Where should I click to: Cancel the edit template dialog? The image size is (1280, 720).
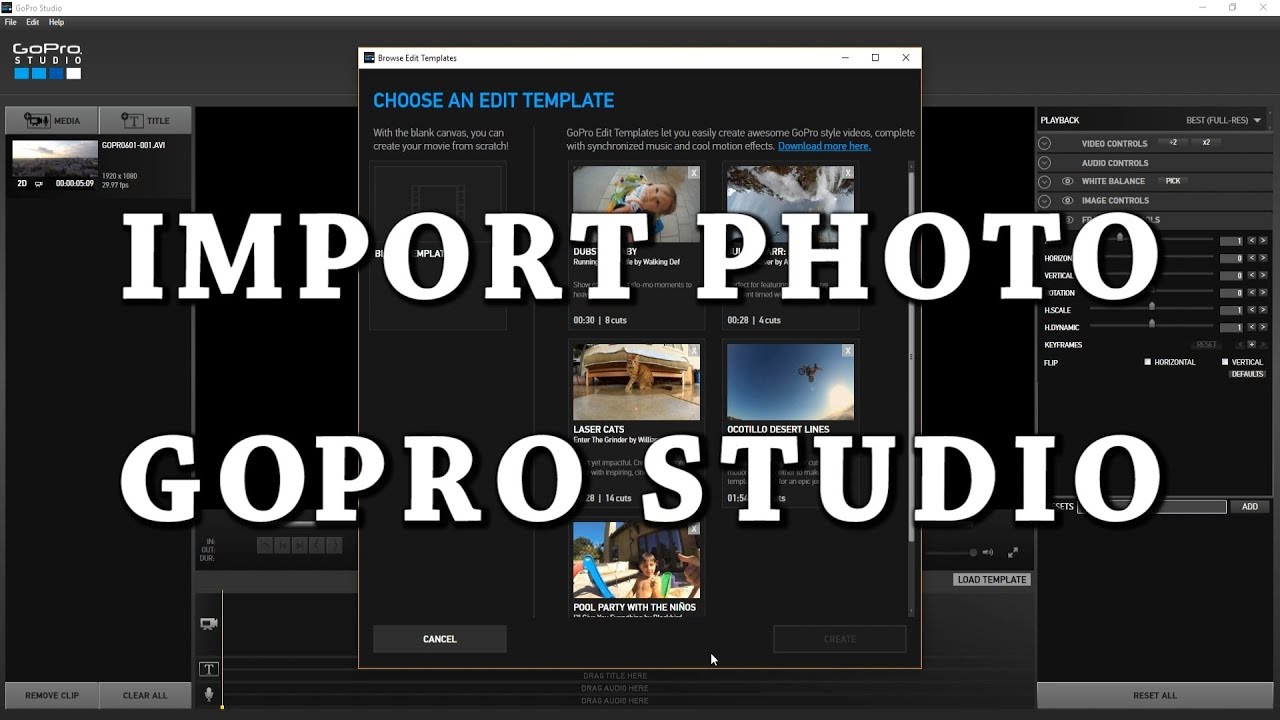[440, 639]
